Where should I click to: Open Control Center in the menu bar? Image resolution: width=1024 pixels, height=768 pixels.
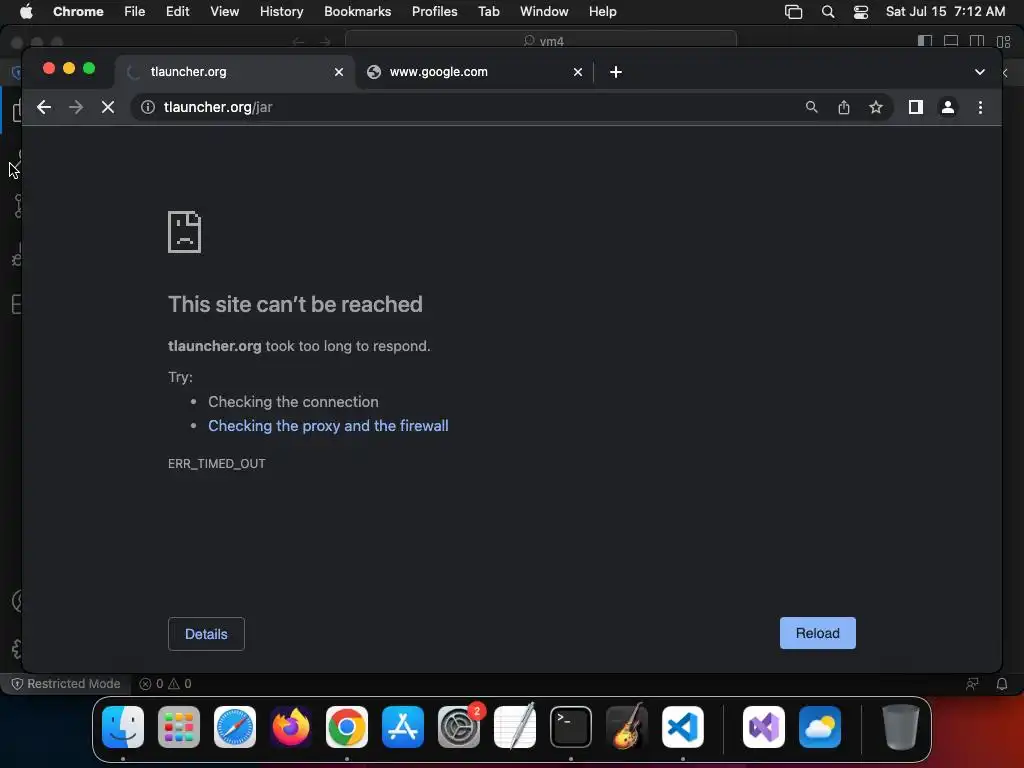coord(861,12)
